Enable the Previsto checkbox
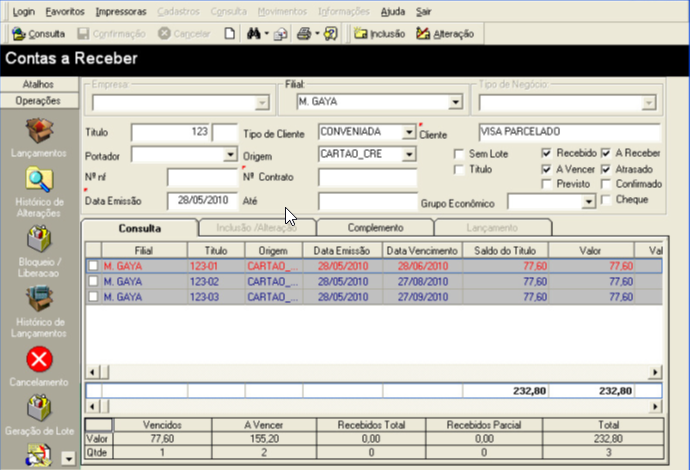Image resolution: width=690 pixels, height=470 pixels. [x=547, y=184]
